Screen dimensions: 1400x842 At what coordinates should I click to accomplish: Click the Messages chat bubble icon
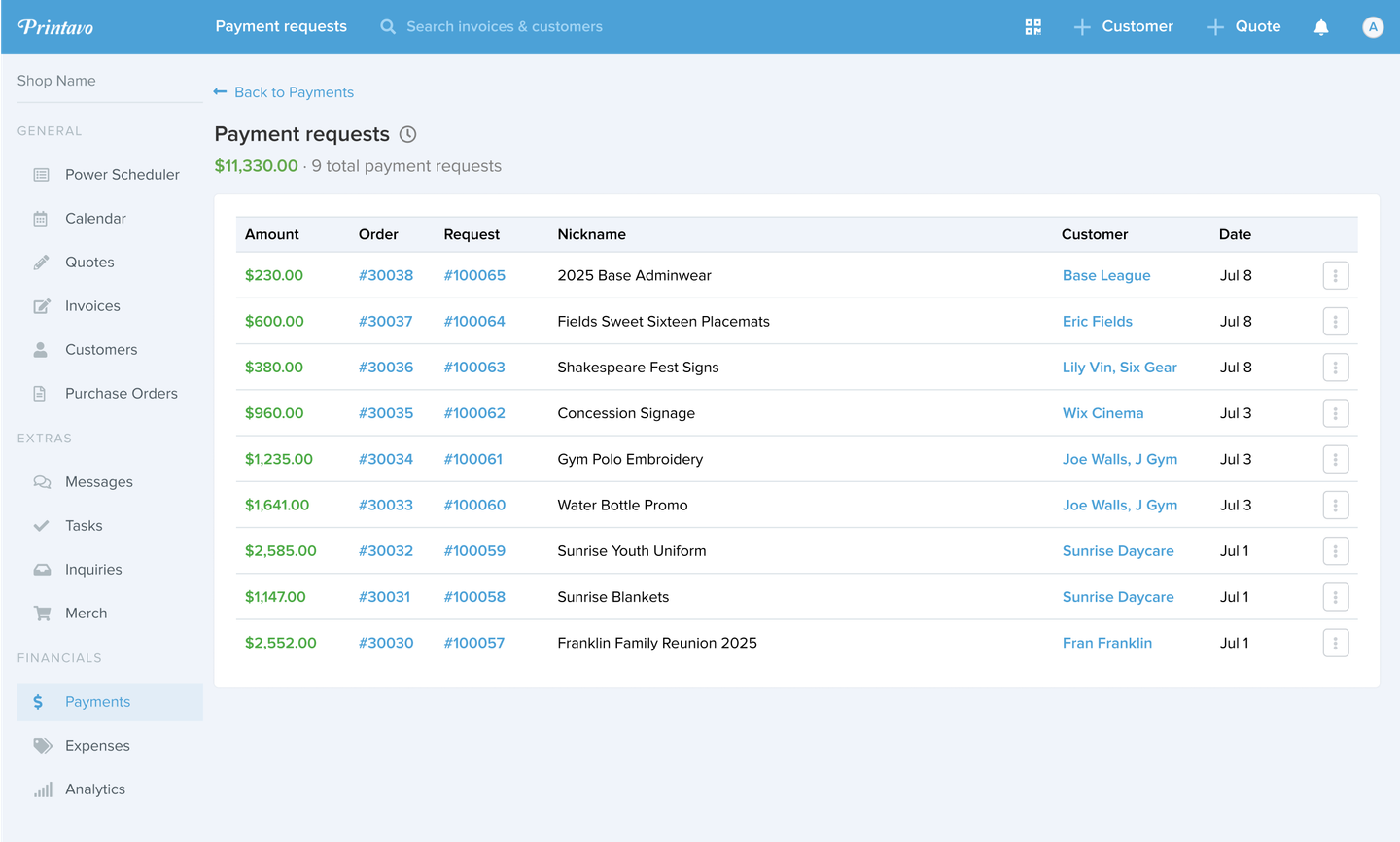pos(42,482)
